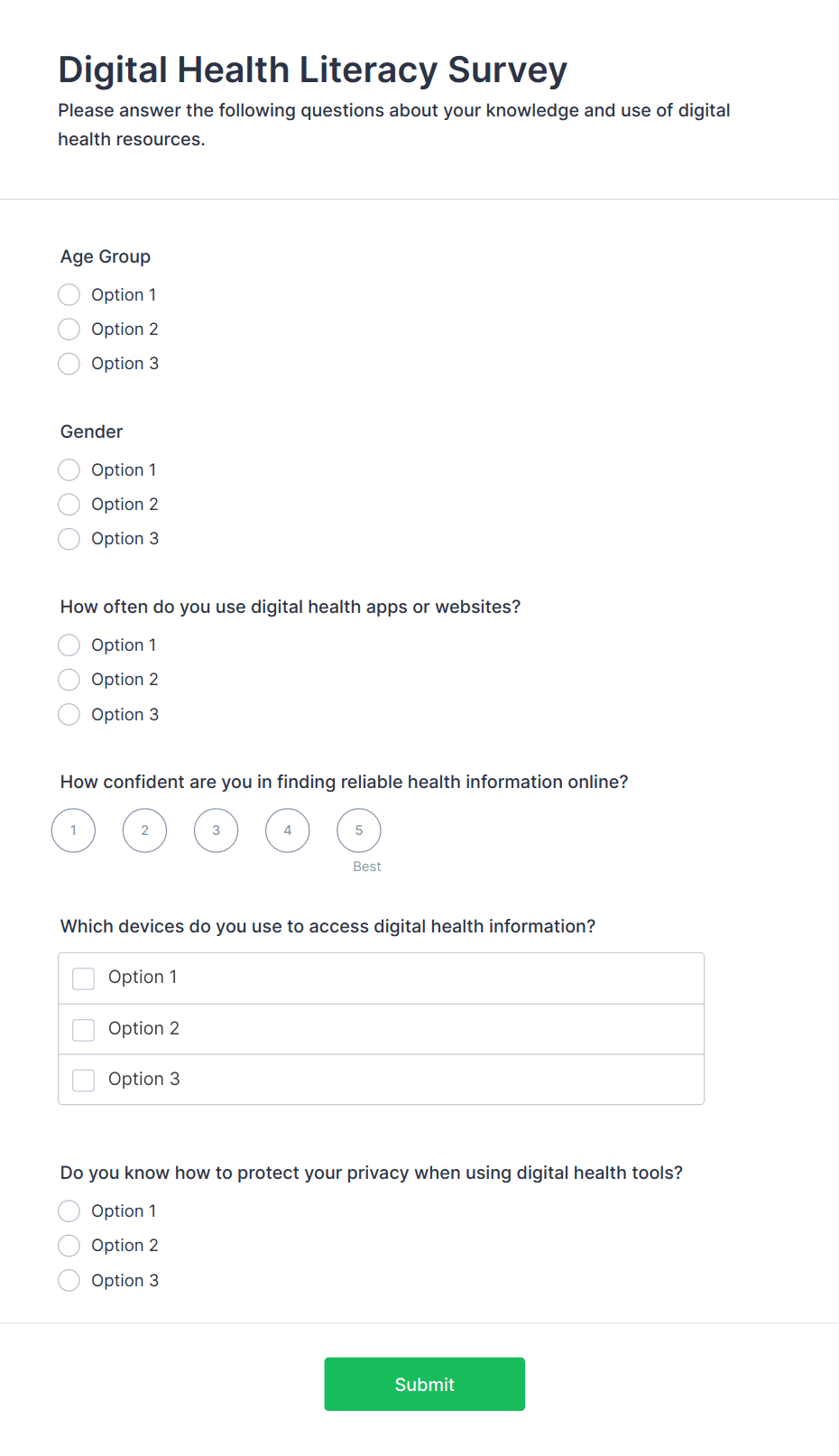The height and width of the screenshot is (1456, 839).
Task: Click the green Submit button
Action: coord(425,1385)
